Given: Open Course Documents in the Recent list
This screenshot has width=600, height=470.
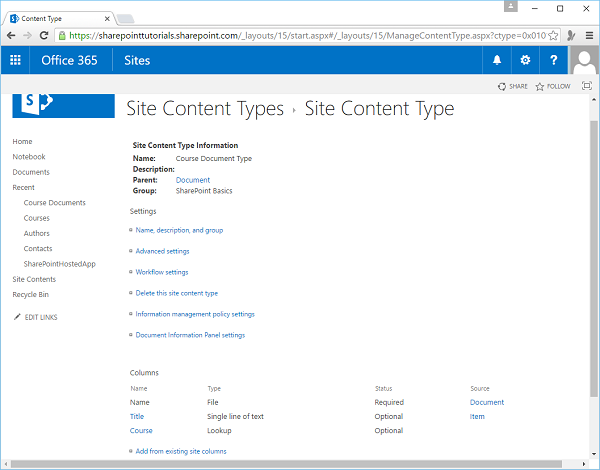Looking at the screenshot, I should pyautogui.click(x=54, y=203).
